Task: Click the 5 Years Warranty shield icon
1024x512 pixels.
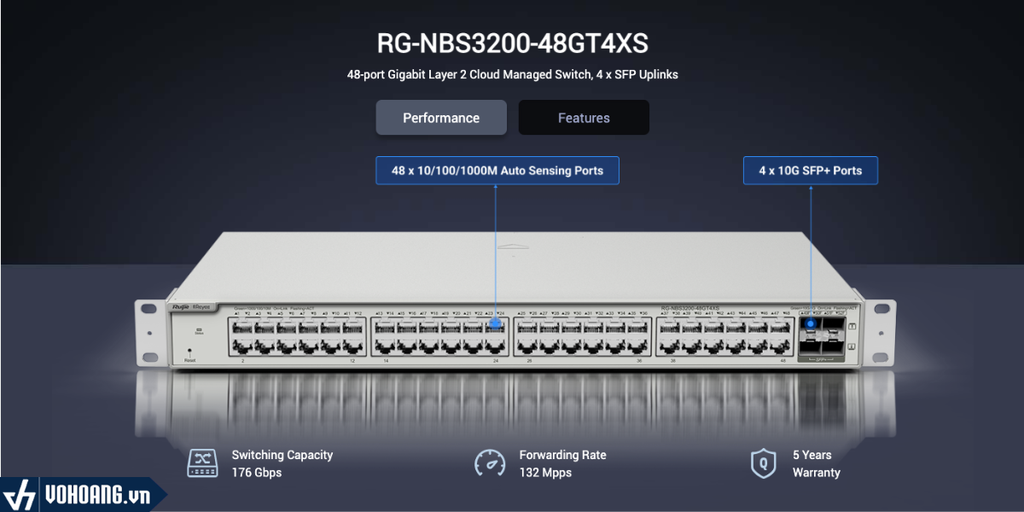Action: (763, 463)
